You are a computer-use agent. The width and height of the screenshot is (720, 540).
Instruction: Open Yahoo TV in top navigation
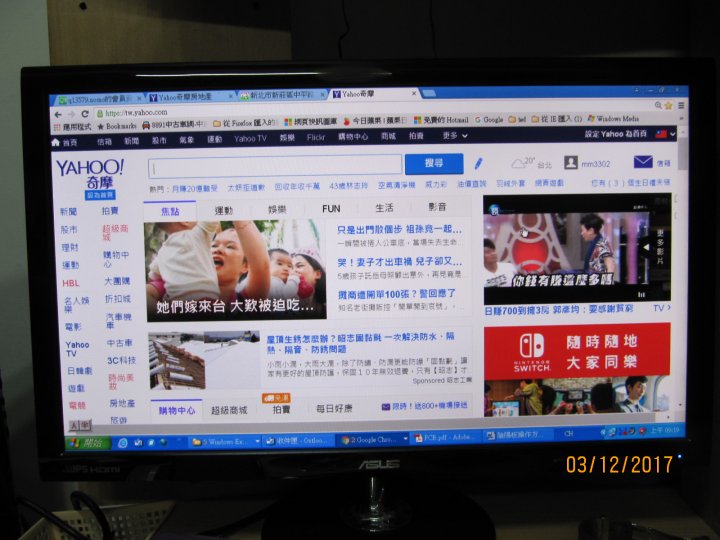pyautogui.click(x=250, y=138)
